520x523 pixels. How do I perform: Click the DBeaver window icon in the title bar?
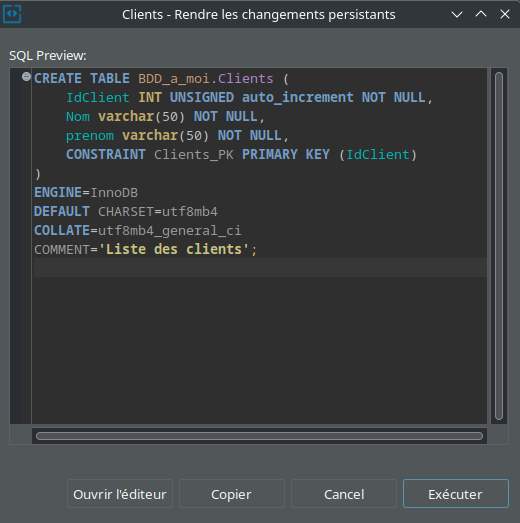pyautogui.click(x=12, y=14)
